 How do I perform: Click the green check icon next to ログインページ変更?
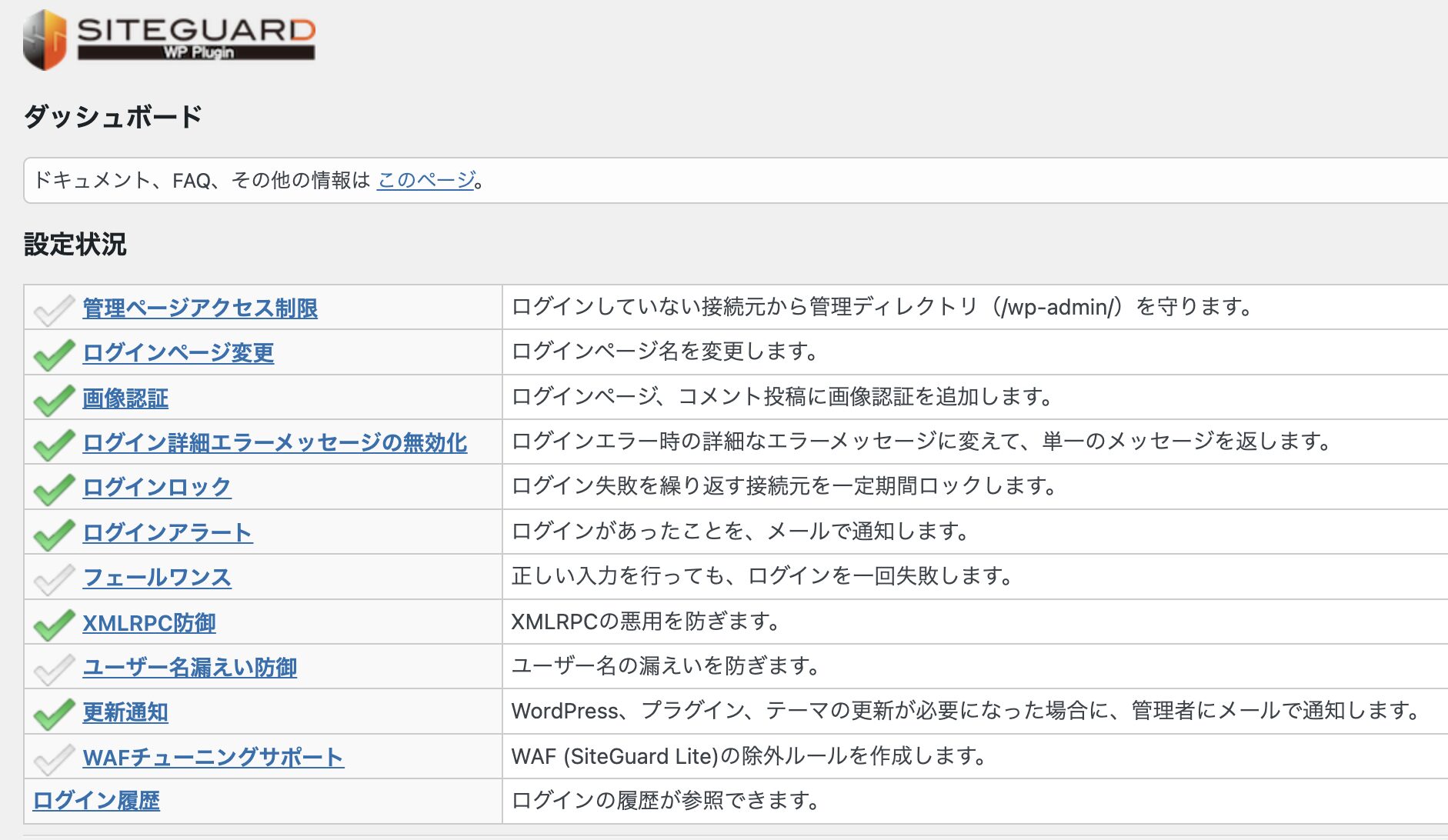pyautogui.click(x=52, y=352)
